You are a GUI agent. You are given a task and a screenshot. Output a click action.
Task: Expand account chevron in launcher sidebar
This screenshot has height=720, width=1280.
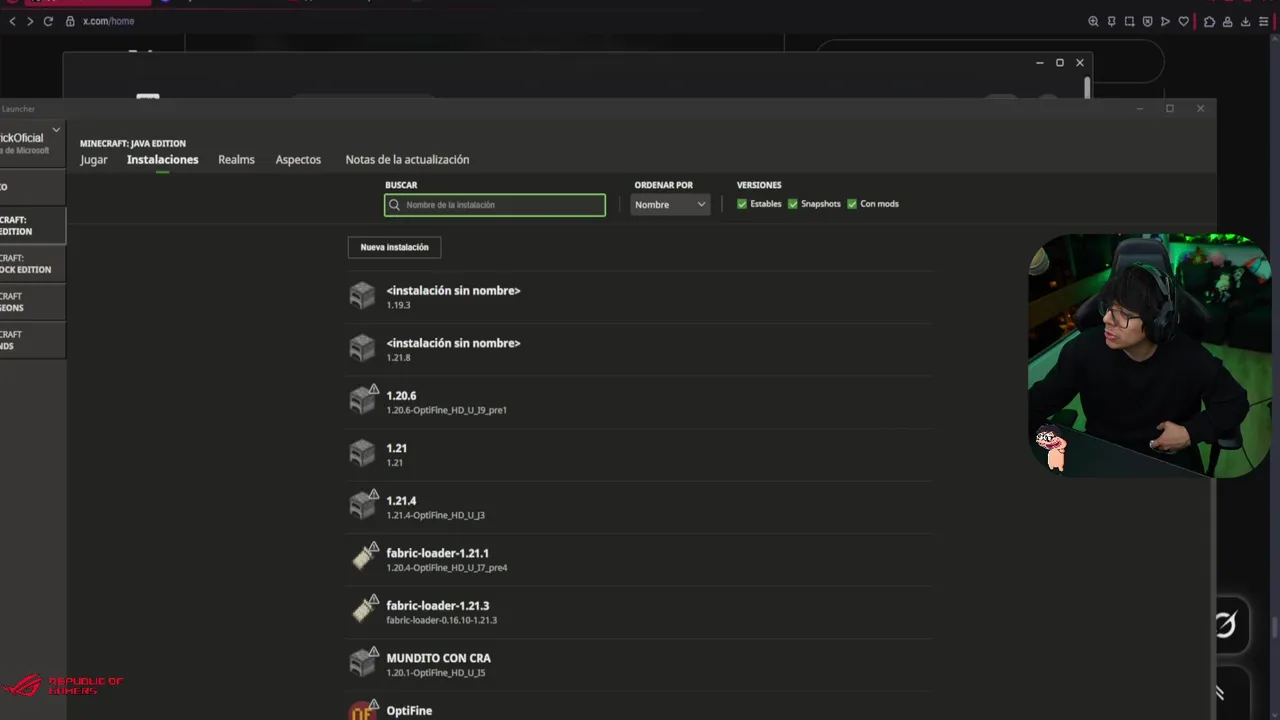(56, 130)
